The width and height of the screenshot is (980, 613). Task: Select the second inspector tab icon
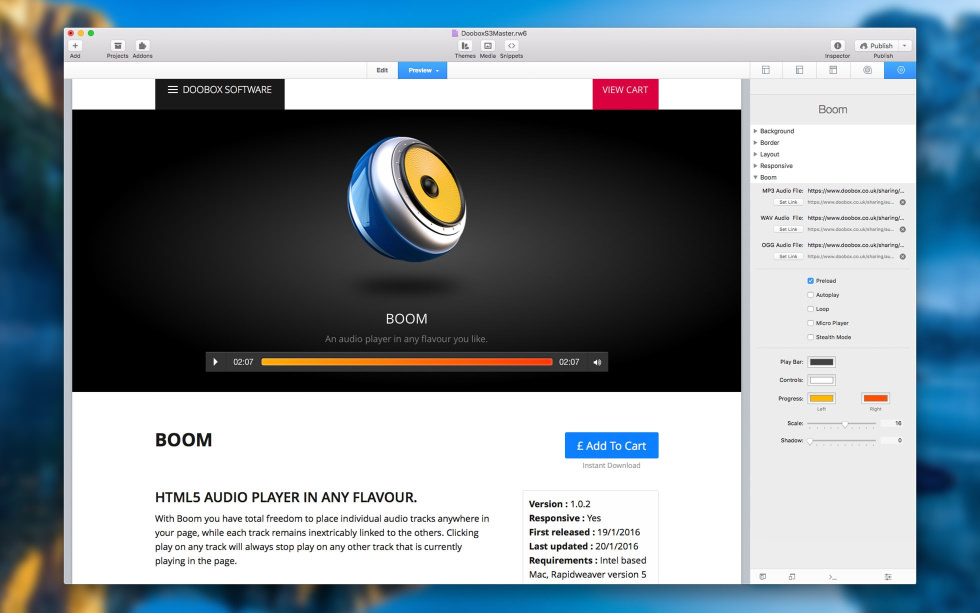pyautogui.click(x=799, y=70)
